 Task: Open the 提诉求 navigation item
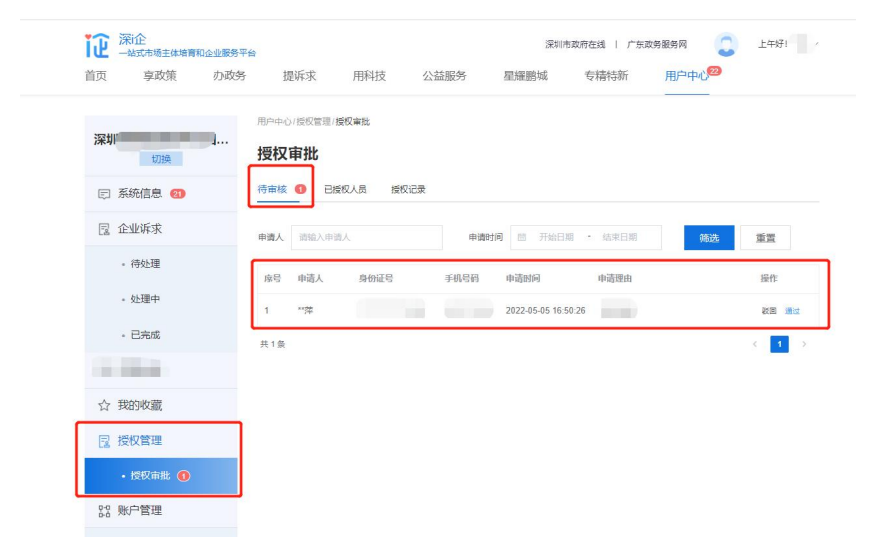300,76
